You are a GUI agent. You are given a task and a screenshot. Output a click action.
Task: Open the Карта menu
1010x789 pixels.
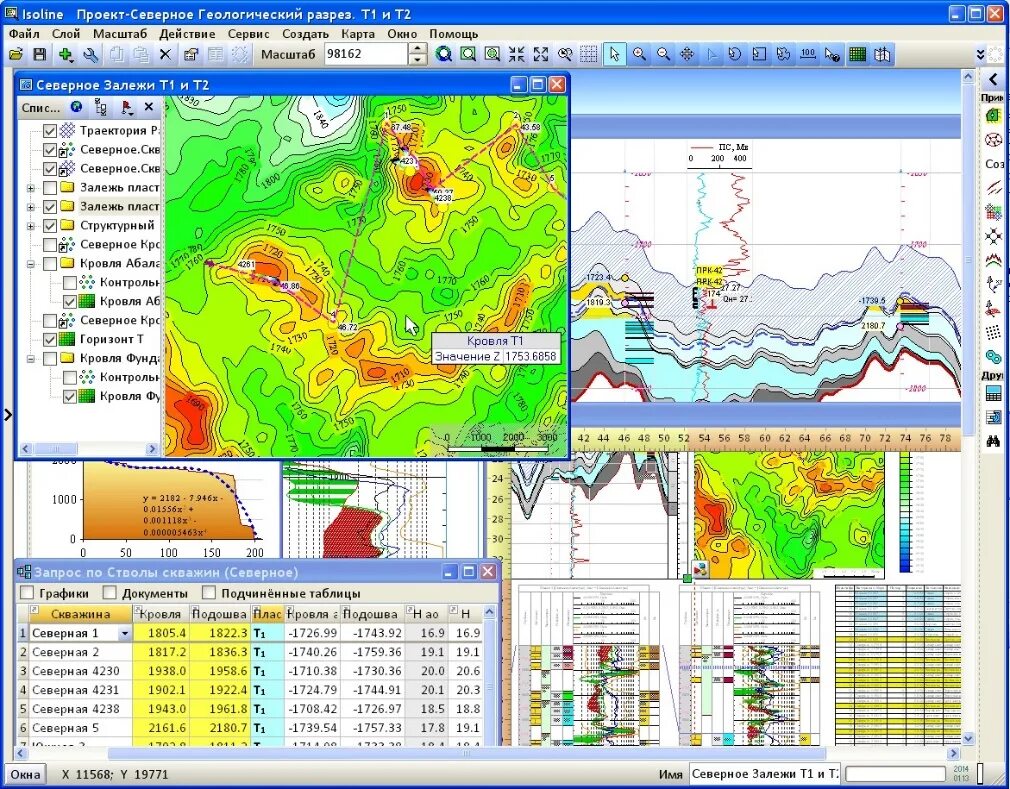(358, 33)
